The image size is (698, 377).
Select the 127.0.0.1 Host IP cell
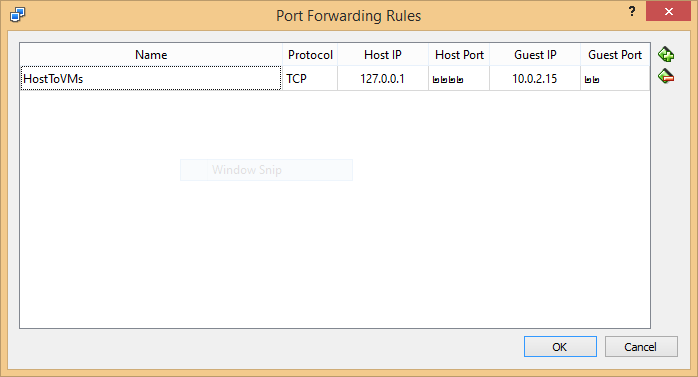point(383,78)
